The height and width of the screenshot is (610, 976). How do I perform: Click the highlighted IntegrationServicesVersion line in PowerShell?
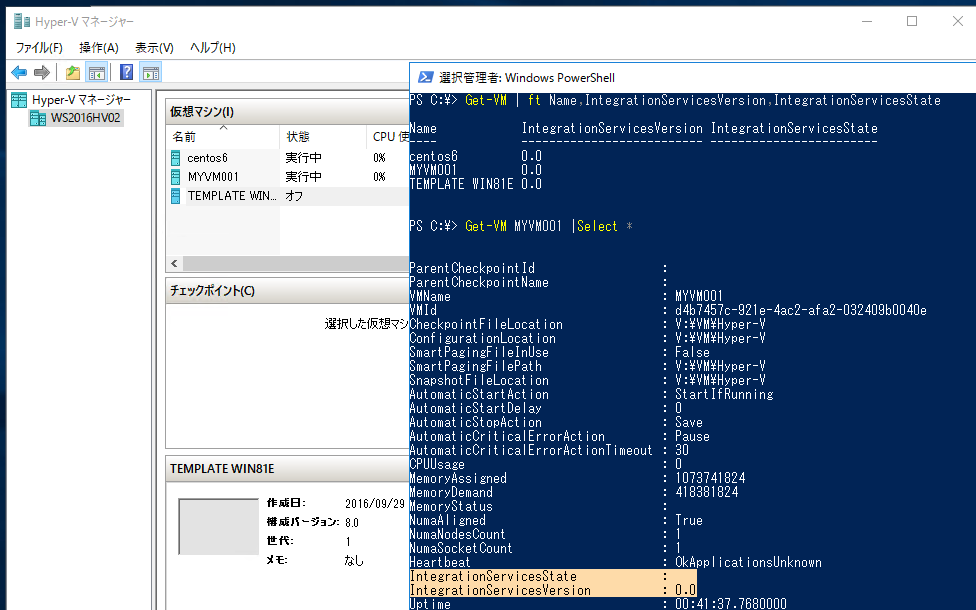[553, 590]
